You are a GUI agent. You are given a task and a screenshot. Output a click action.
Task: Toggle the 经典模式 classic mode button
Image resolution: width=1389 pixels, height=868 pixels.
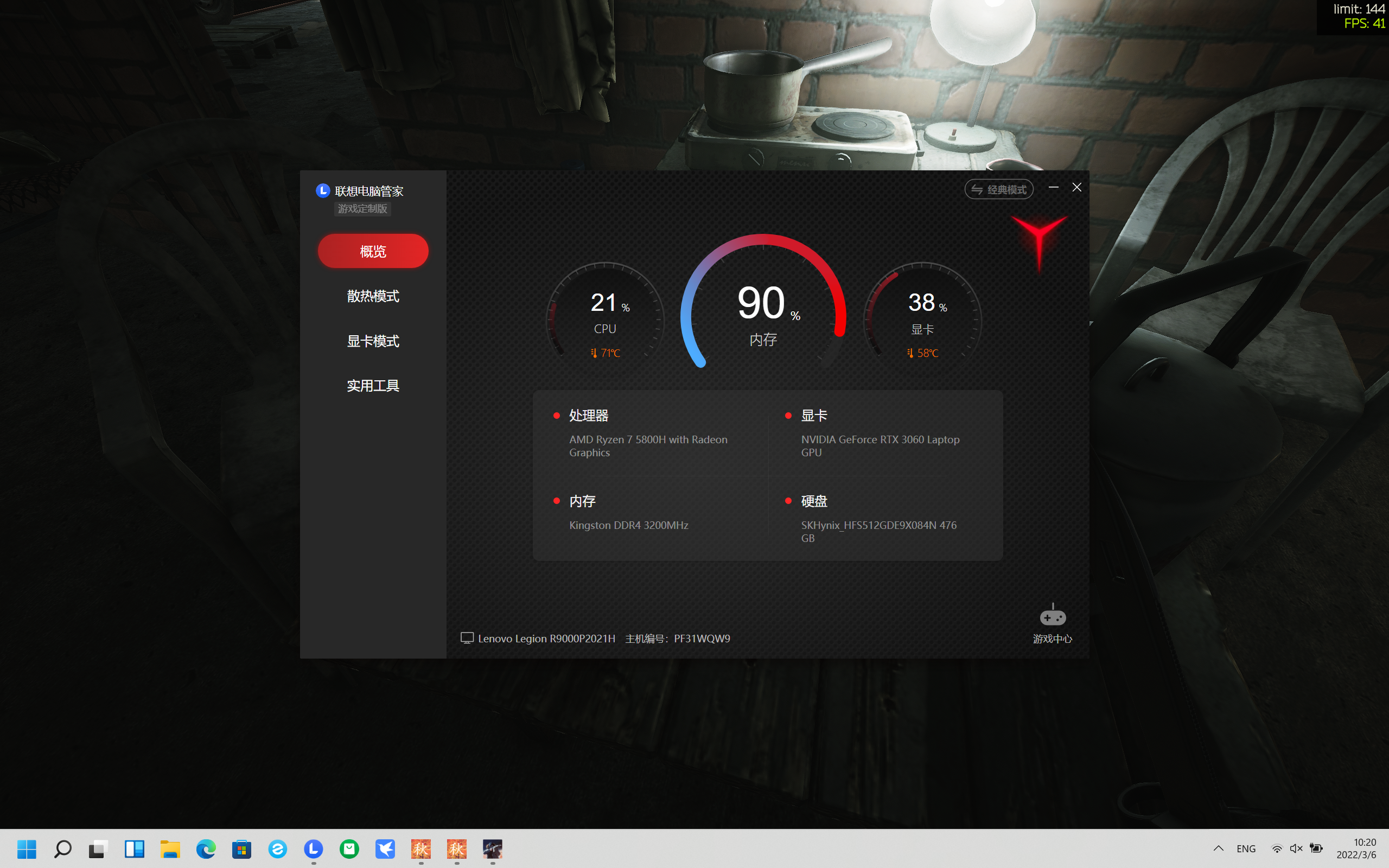tap(999, 189)
